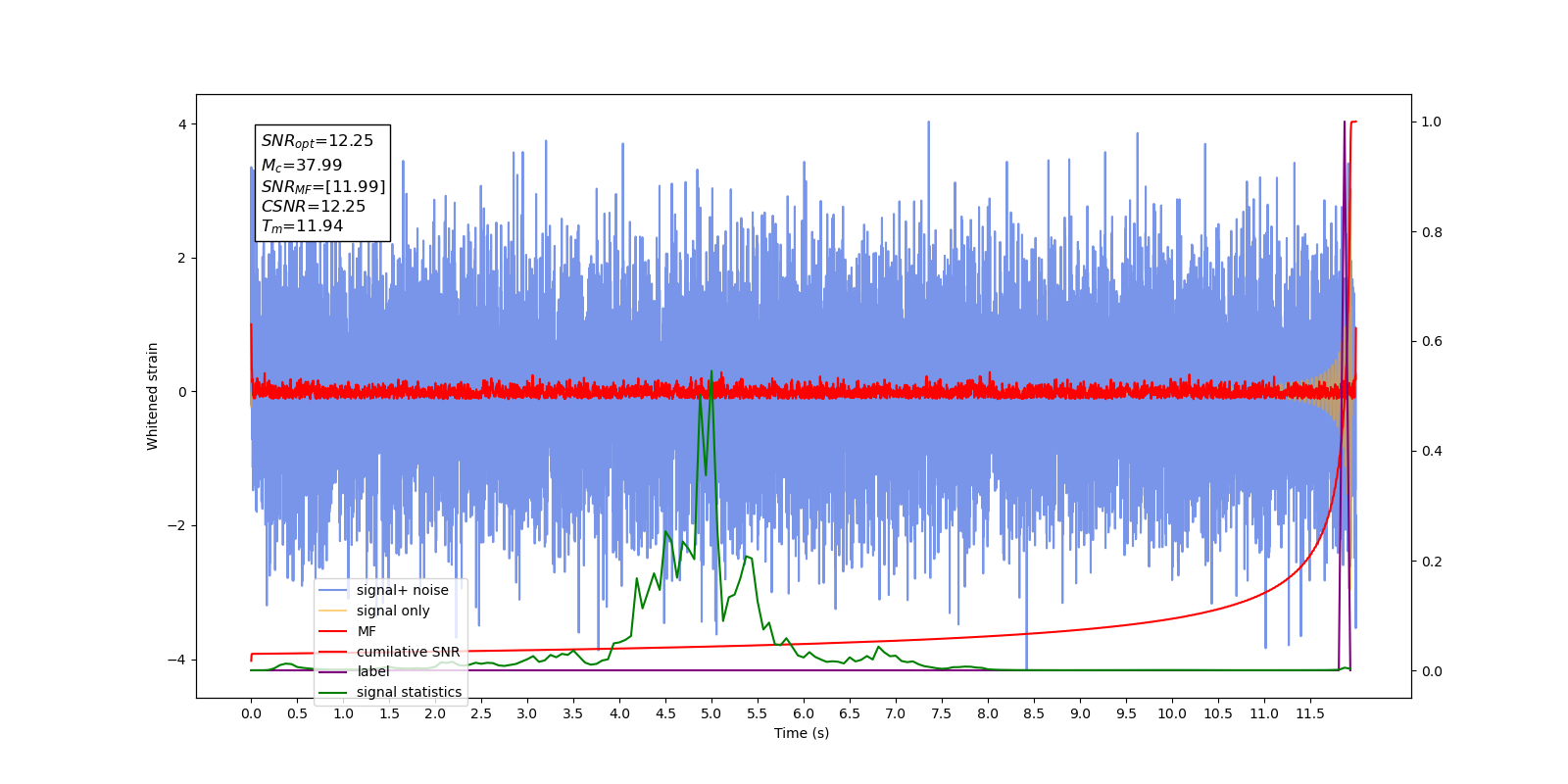Click the 'Whitened strain' y-axis label

pyautogui.click(x=153, y=396)
